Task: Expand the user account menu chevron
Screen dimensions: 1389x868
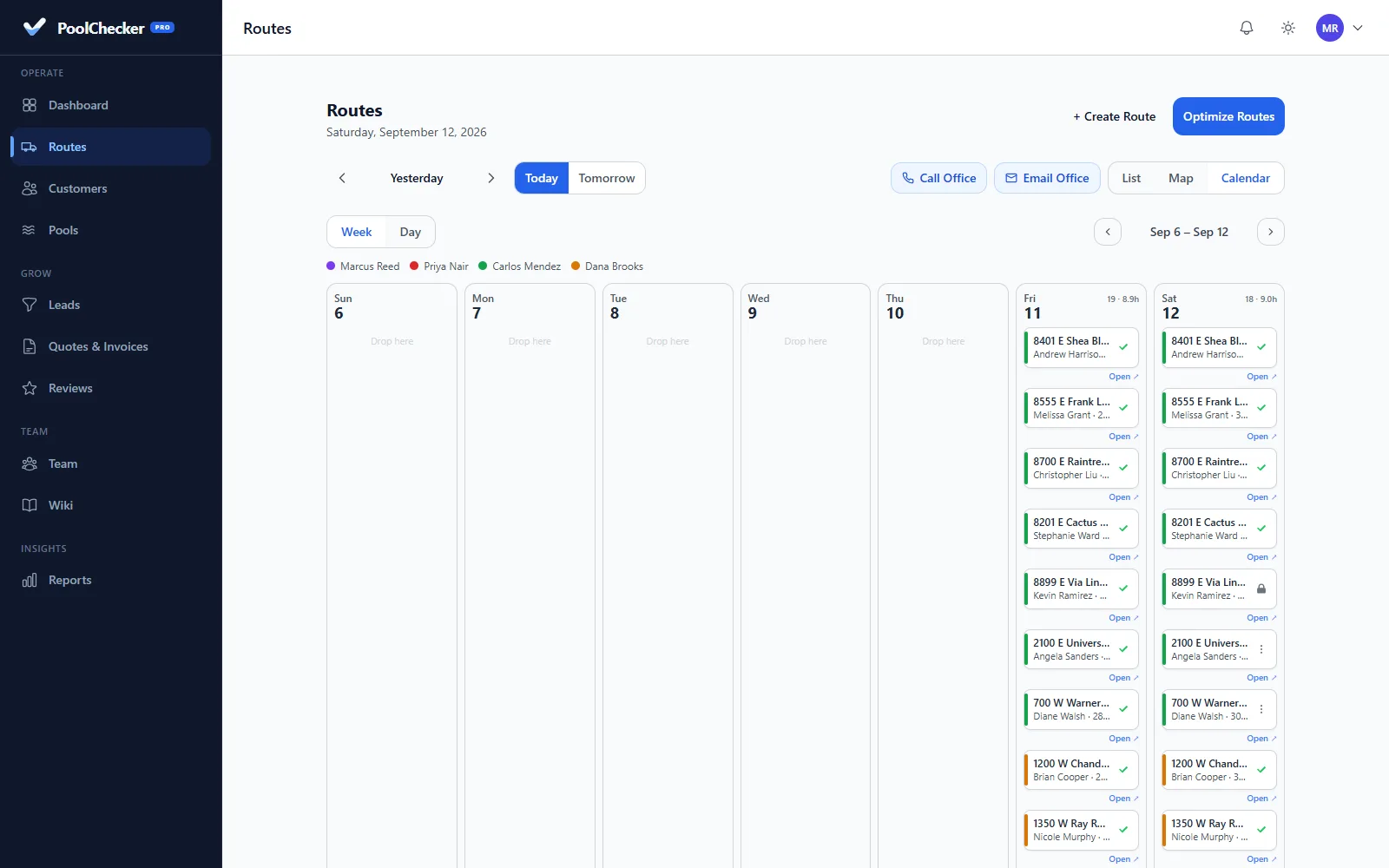Action: [1358, 28]
